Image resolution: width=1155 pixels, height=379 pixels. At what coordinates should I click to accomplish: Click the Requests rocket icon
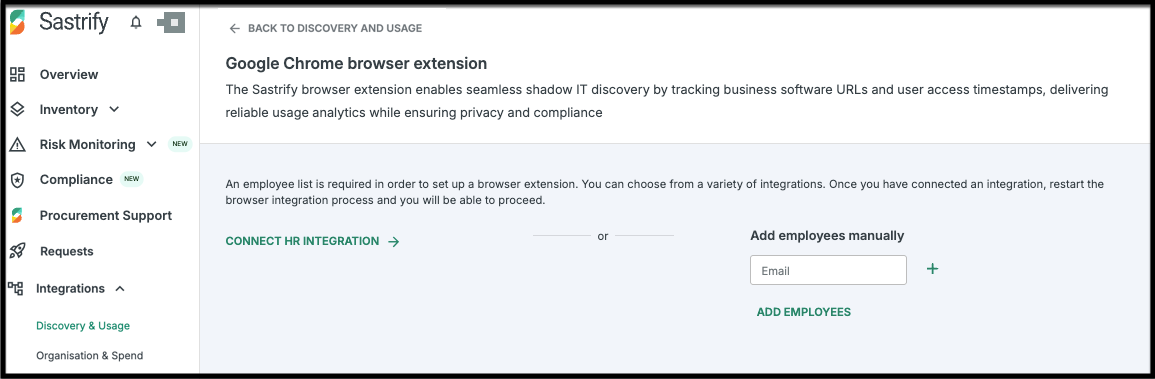tap(17, 251)
